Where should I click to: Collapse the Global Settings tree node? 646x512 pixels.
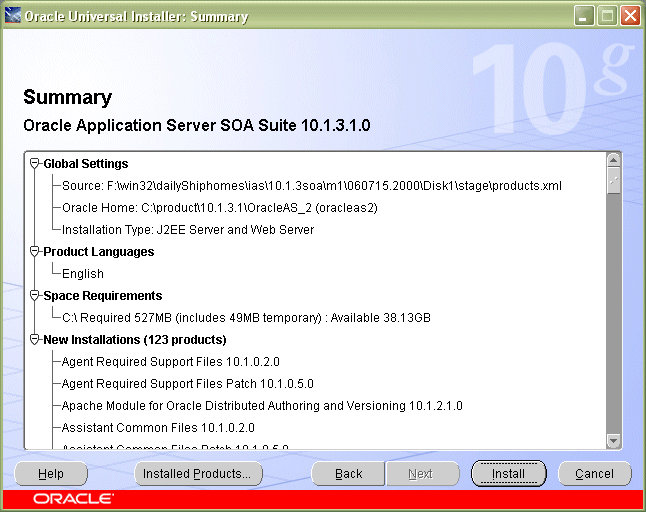click(35, 164)
